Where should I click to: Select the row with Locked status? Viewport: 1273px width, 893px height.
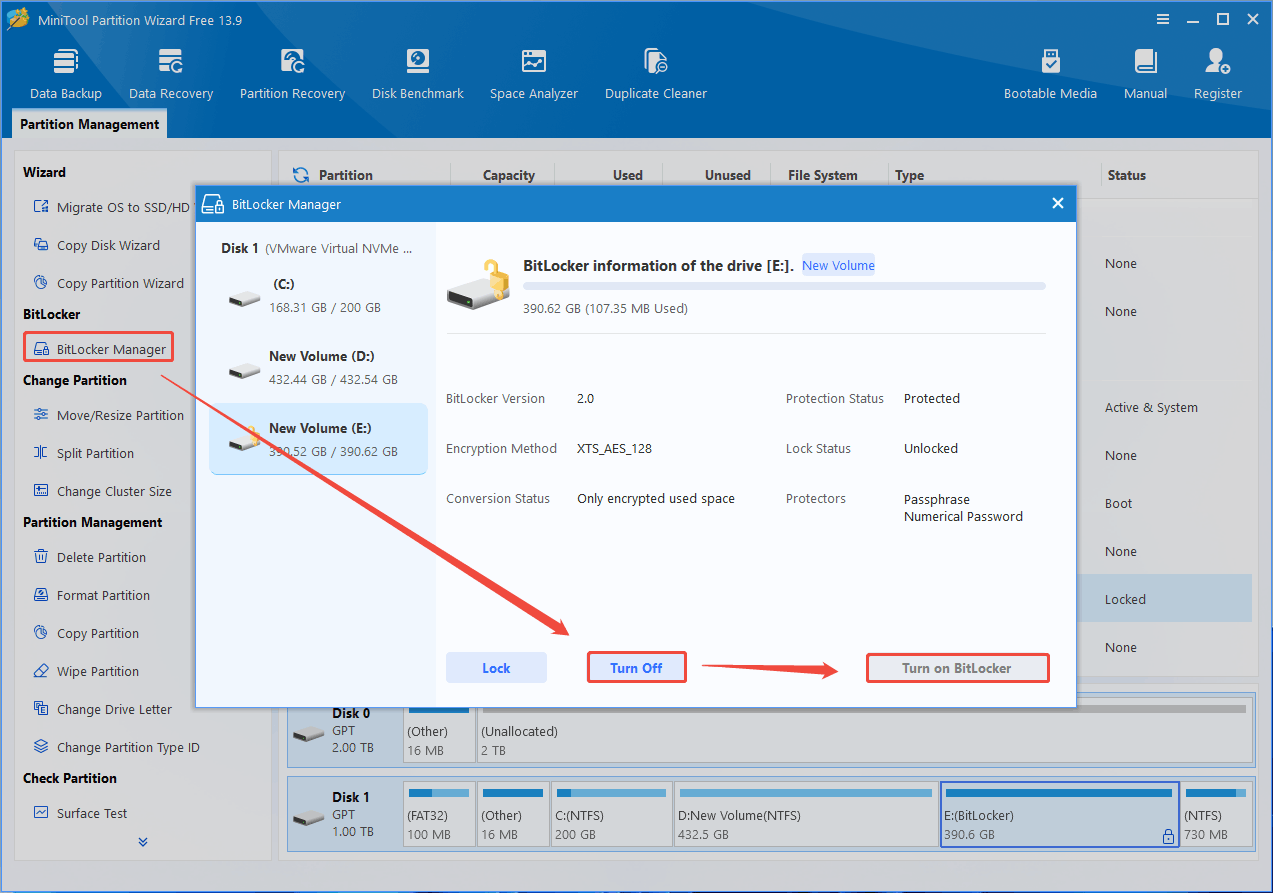[x=1164, y=599]
